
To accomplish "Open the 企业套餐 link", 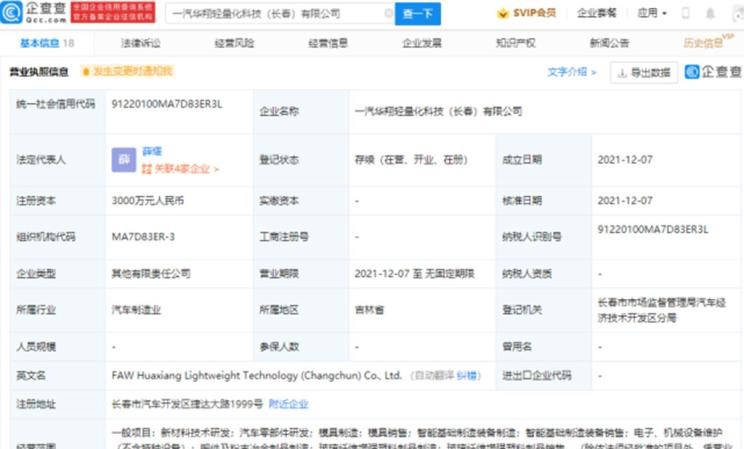I will click(x=596, y=13).
